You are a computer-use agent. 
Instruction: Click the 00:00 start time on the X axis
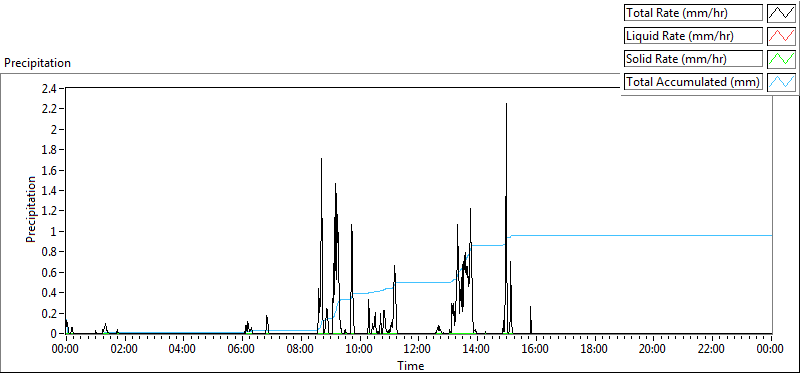[x=66, y=349]
